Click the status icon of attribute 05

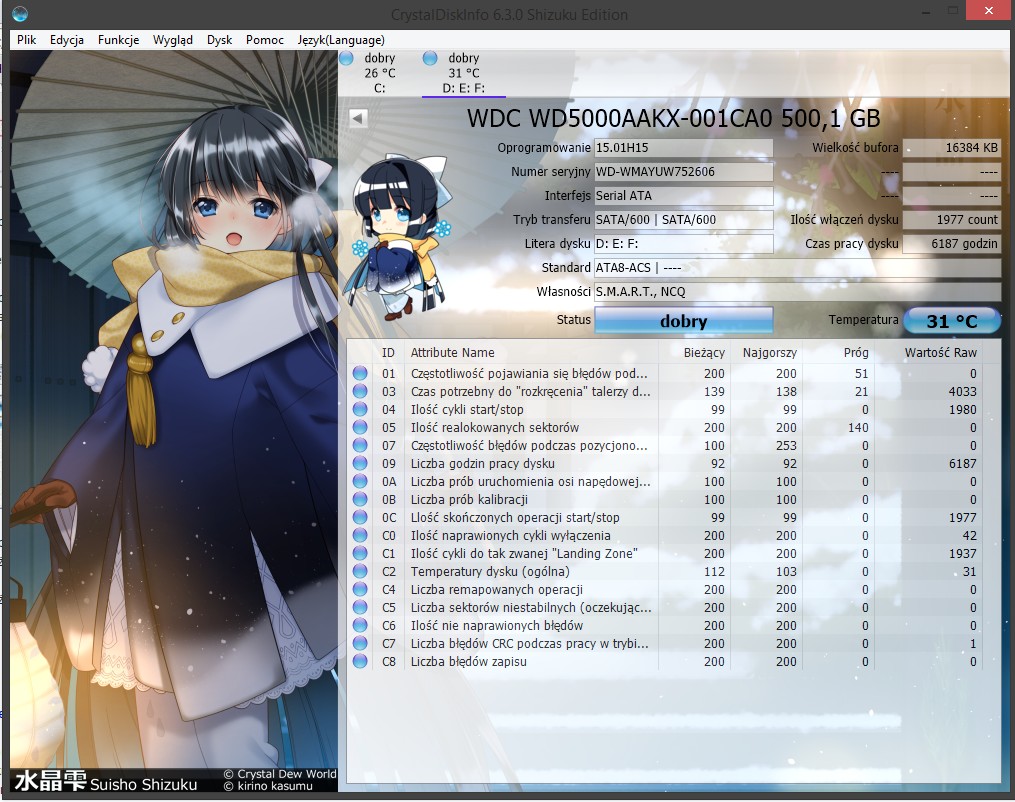(360, 427)
